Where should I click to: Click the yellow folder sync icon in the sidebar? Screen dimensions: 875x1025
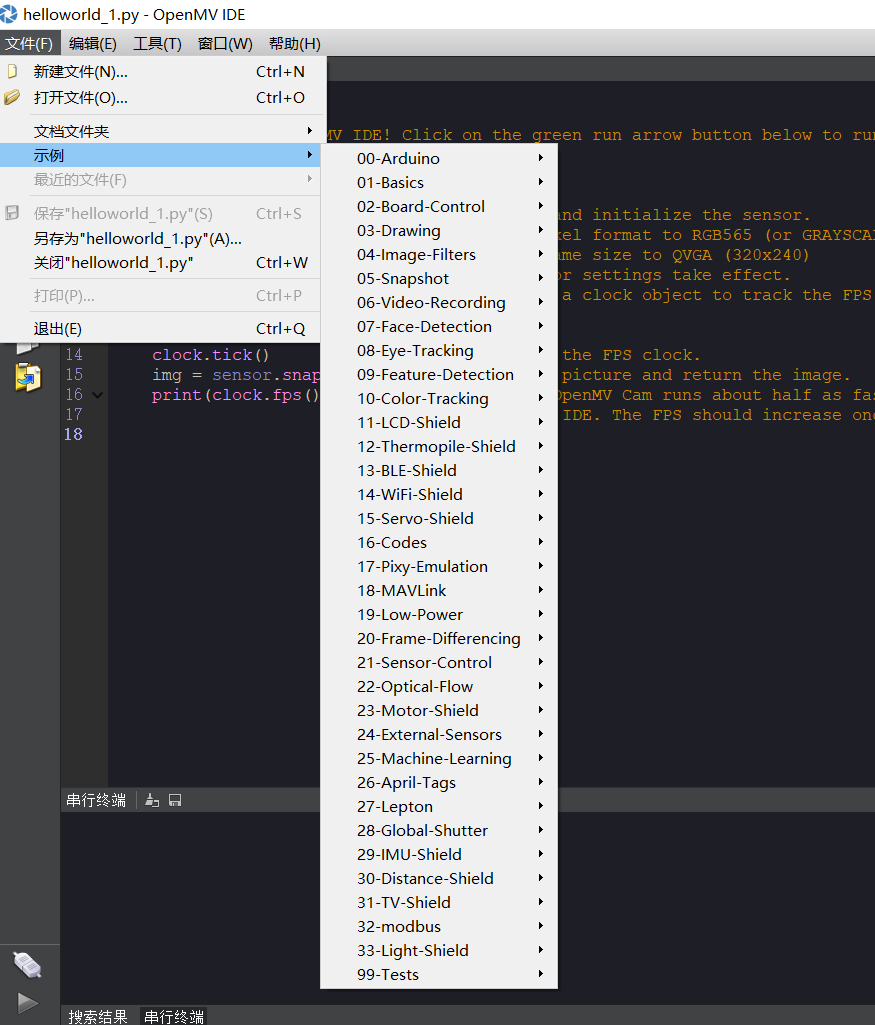pyautogui.click(x=28, y=377)
